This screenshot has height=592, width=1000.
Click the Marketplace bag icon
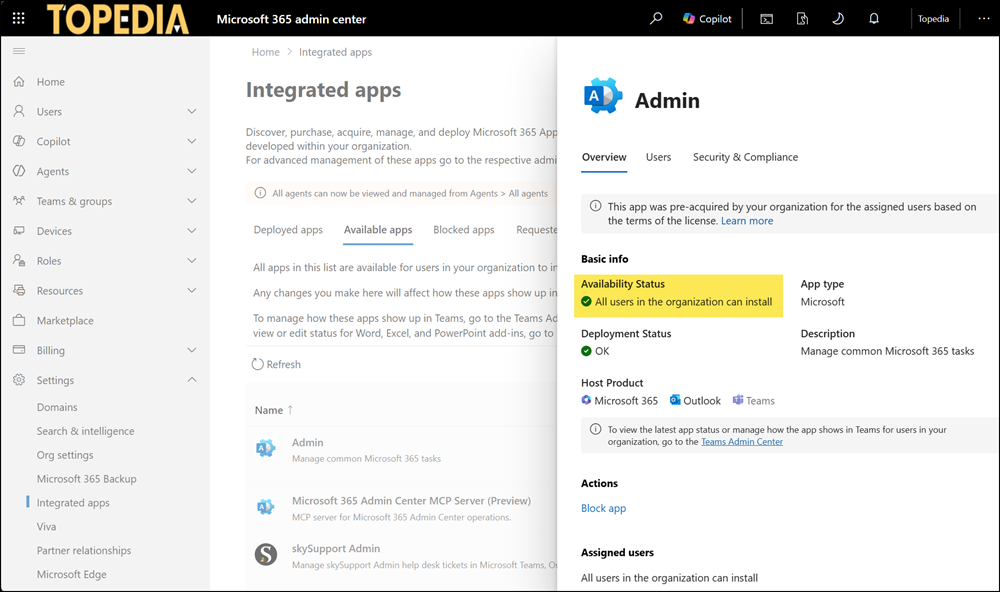19,320
